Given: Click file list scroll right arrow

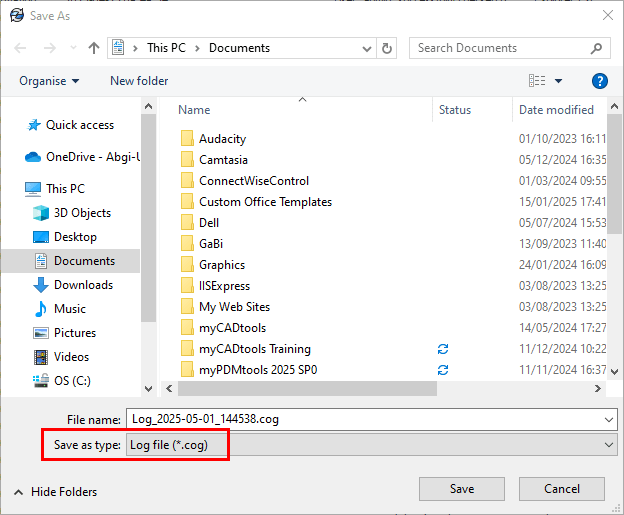Looking at the screenshot, I should coord(597,388).
